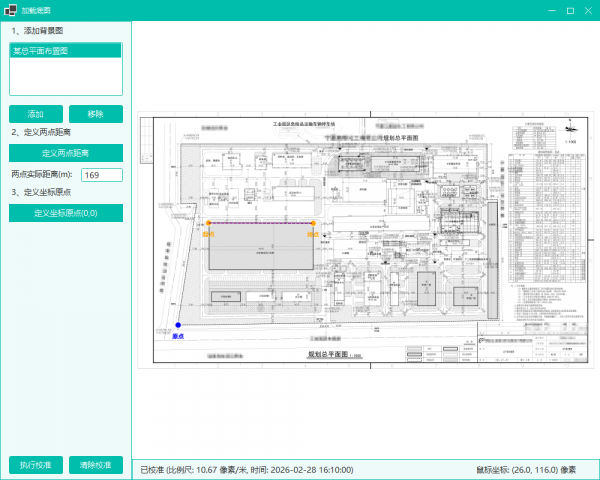Click the blue origin point marker
600x480 pixels.
click(178, 326)
